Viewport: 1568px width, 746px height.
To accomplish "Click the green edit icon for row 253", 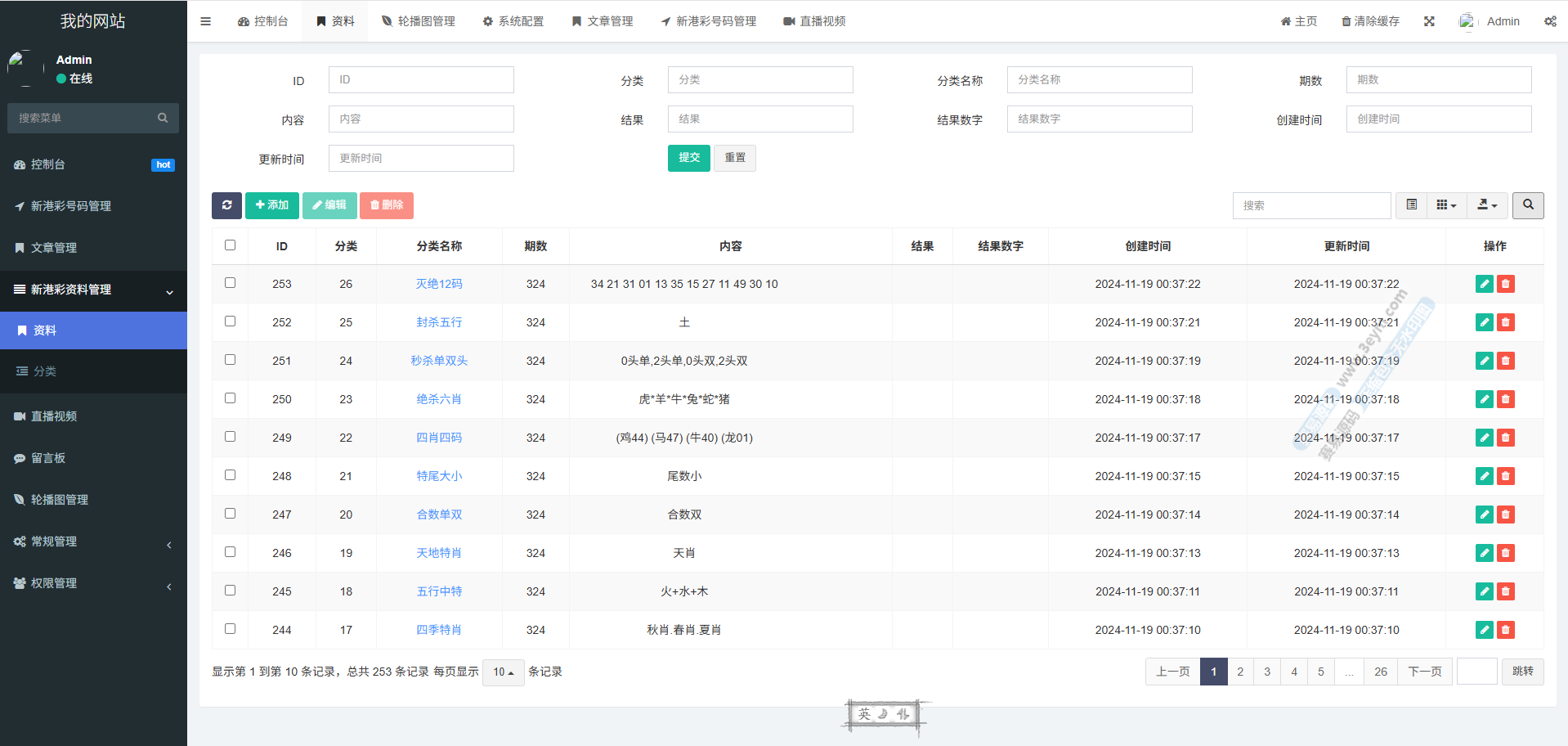I will tap(1484, 284).
